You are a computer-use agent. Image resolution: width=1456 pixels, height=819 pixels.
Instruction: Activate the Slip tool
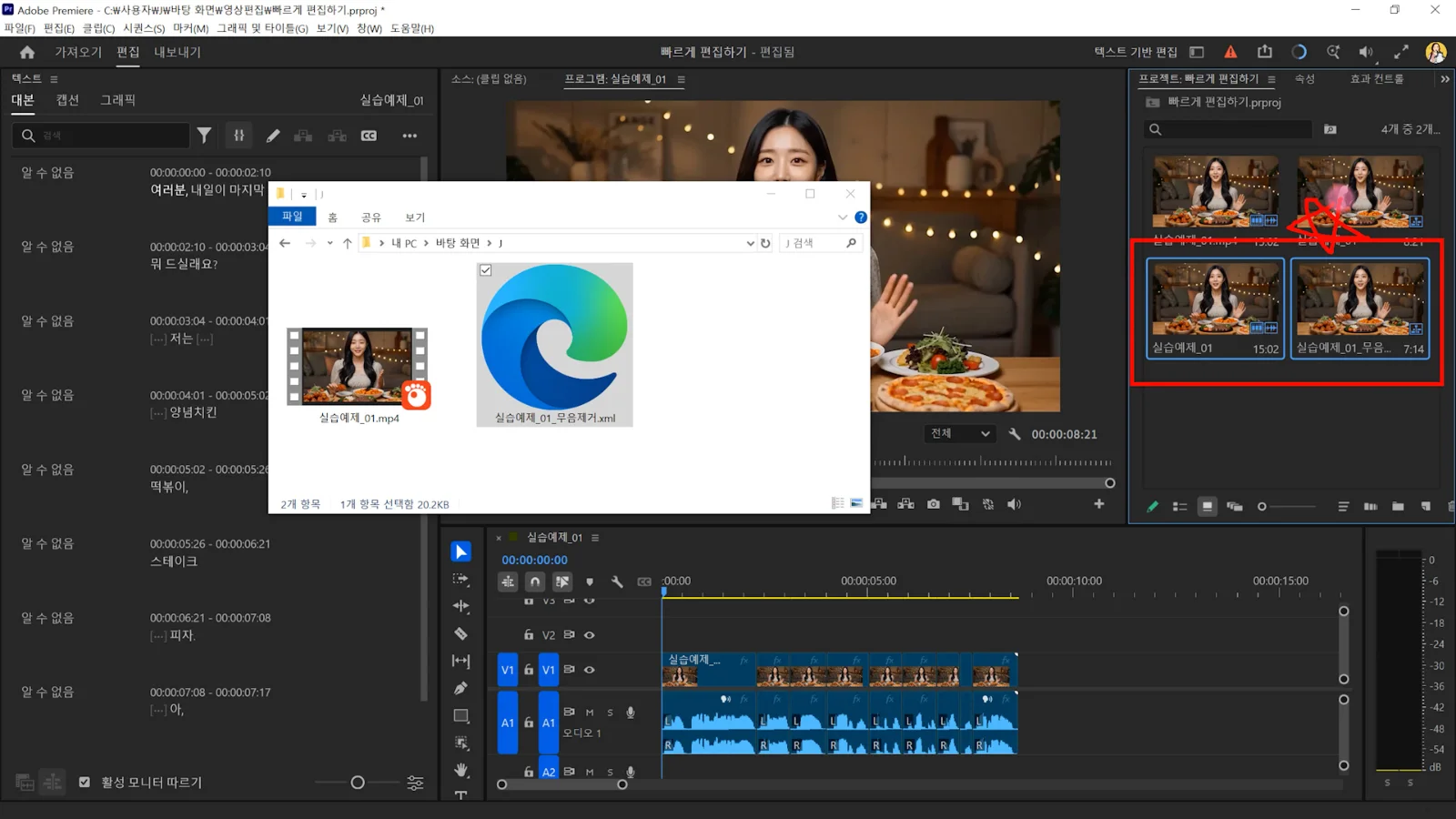click(461, 661)
